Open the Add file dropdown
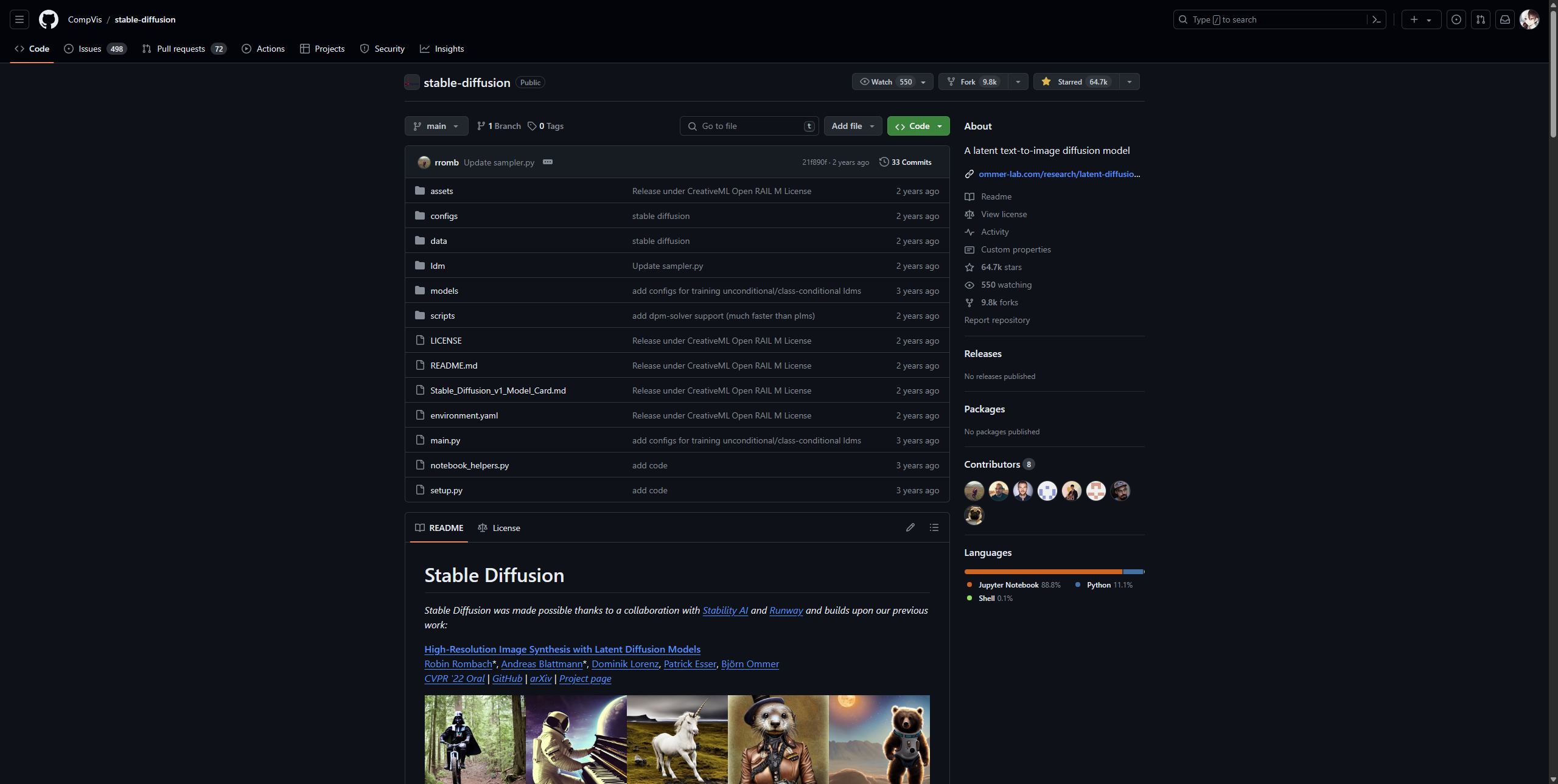Screen dimensions: 1558x784 [x=853, y=126]
